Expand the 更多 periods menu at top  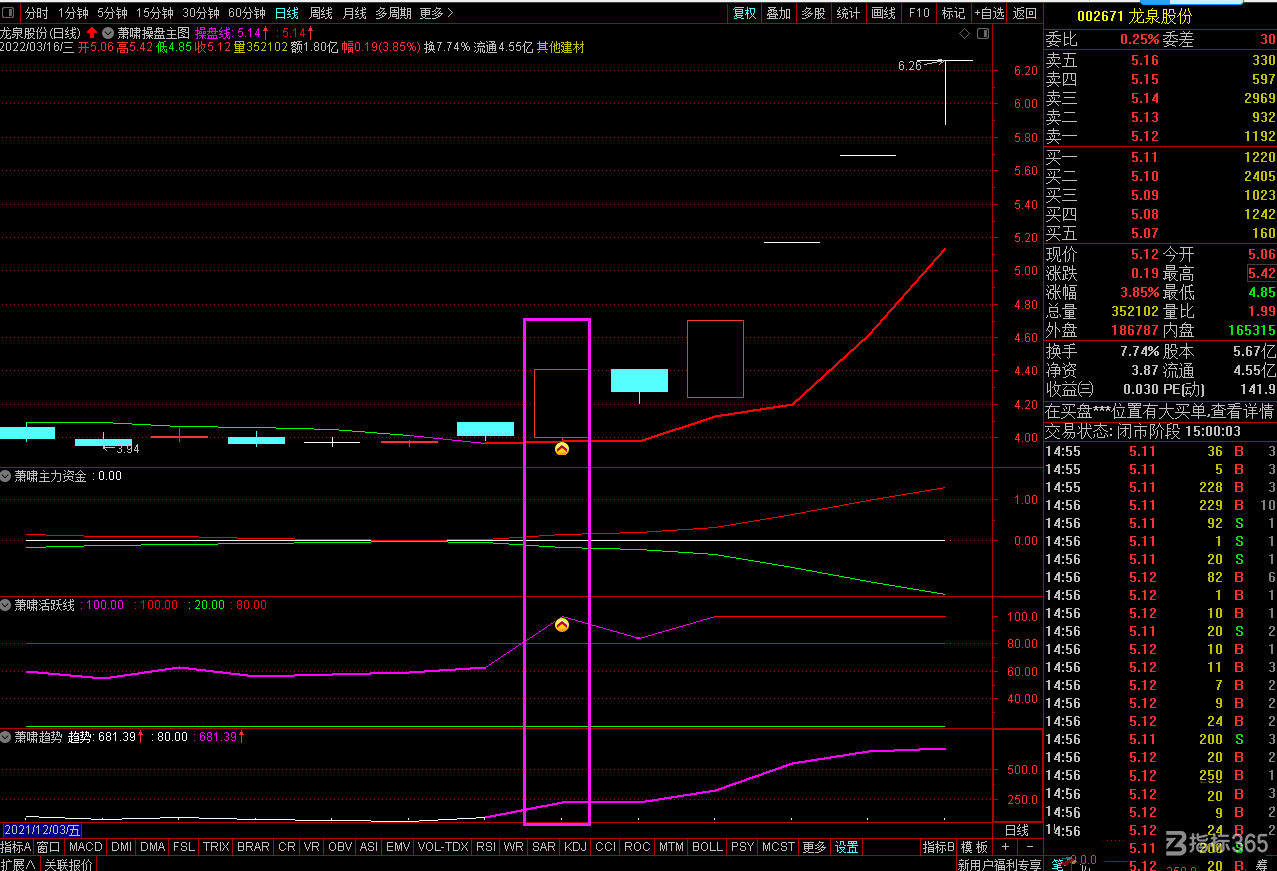pyautogui.click(x=436, y=13)
